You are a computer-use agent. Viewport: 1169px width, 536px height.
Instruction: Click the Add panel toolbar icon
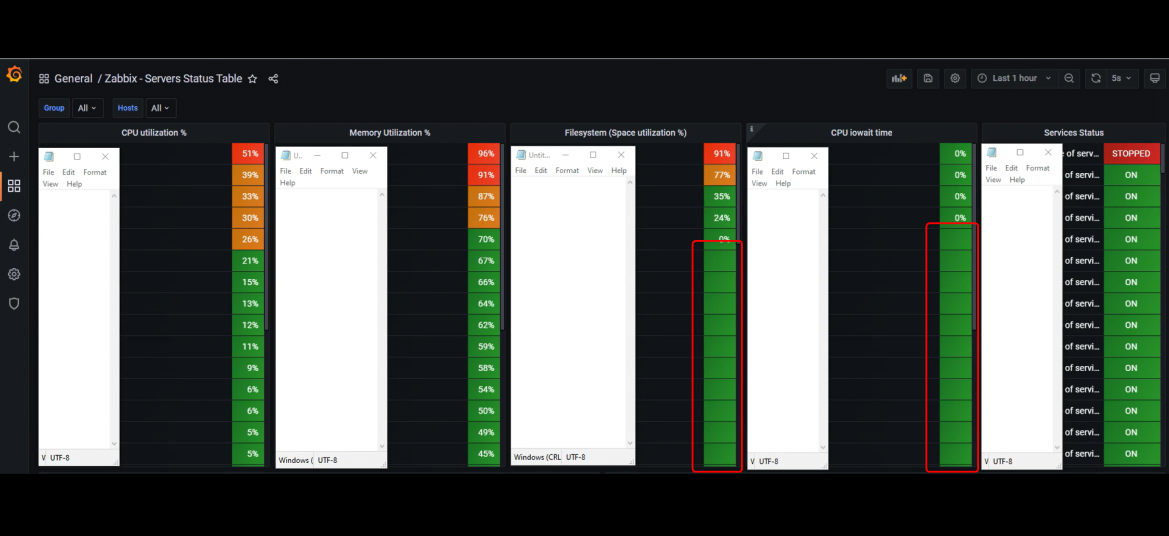tap(900, 78)
